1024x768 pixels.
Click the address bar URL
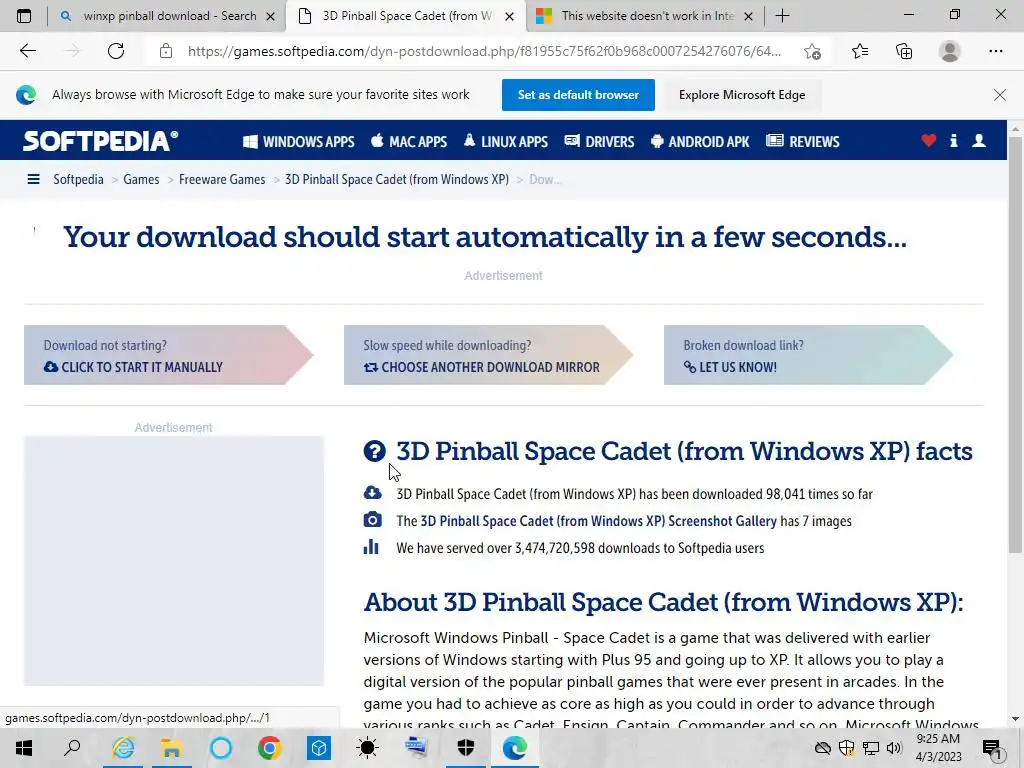[484, 51]
